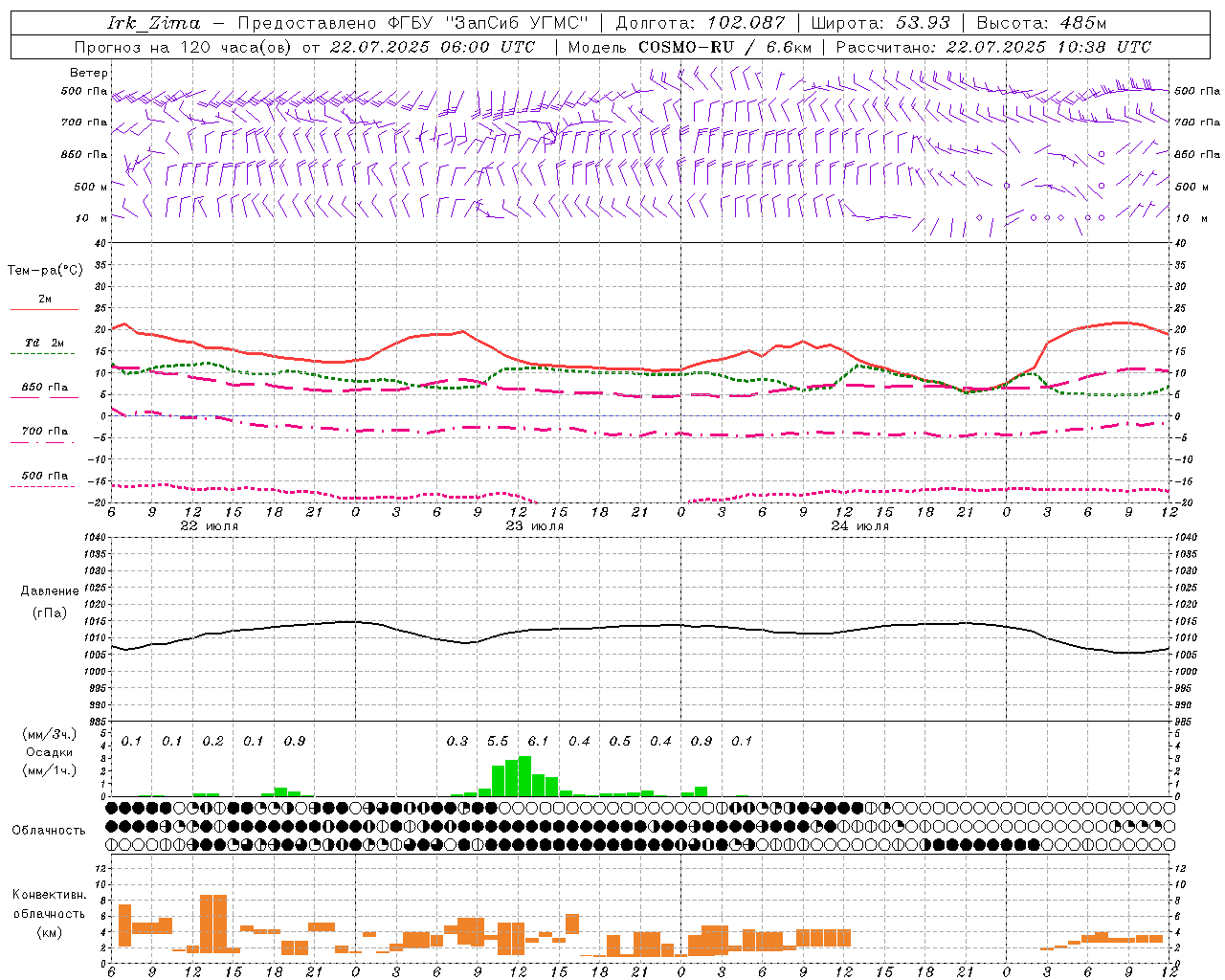Select the "ЗапСиб УГМС" provider text
Viewport: 1225px width, 980px height.
pos(517,22)
